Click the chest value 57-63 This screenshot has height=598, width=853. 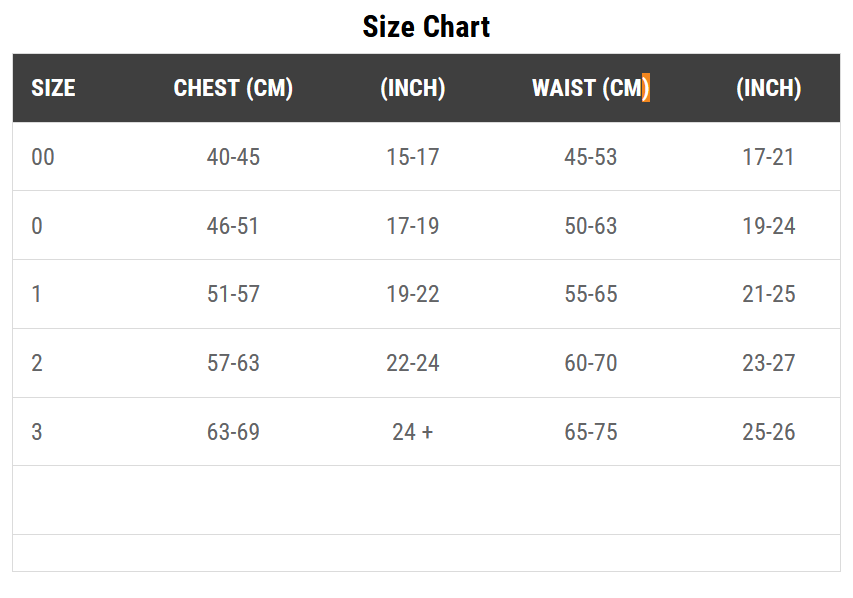pos(233,363)
